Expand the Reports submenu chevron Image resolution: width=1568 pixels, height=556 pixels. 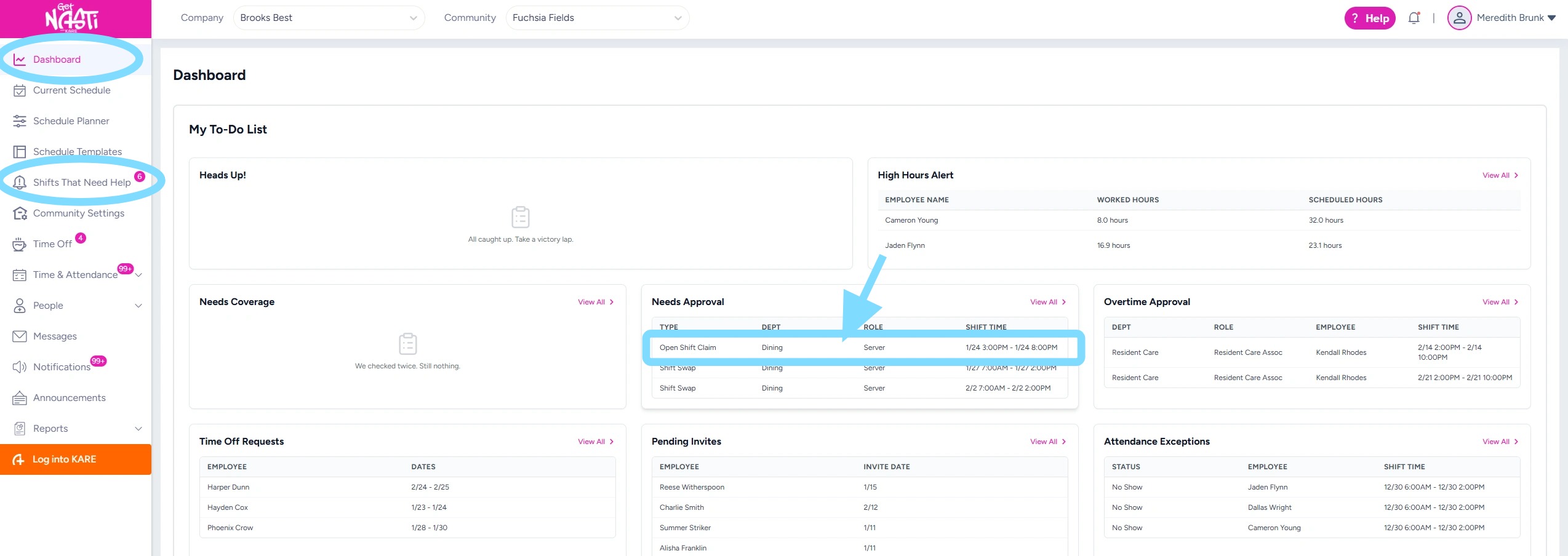(138, 429)
